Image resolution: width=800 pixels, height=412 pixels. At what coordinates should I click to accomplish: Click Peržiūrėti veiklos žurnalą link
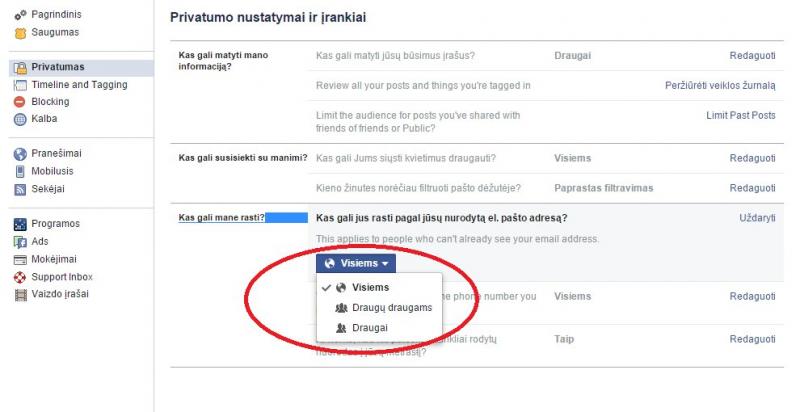(x=720, y=86)
